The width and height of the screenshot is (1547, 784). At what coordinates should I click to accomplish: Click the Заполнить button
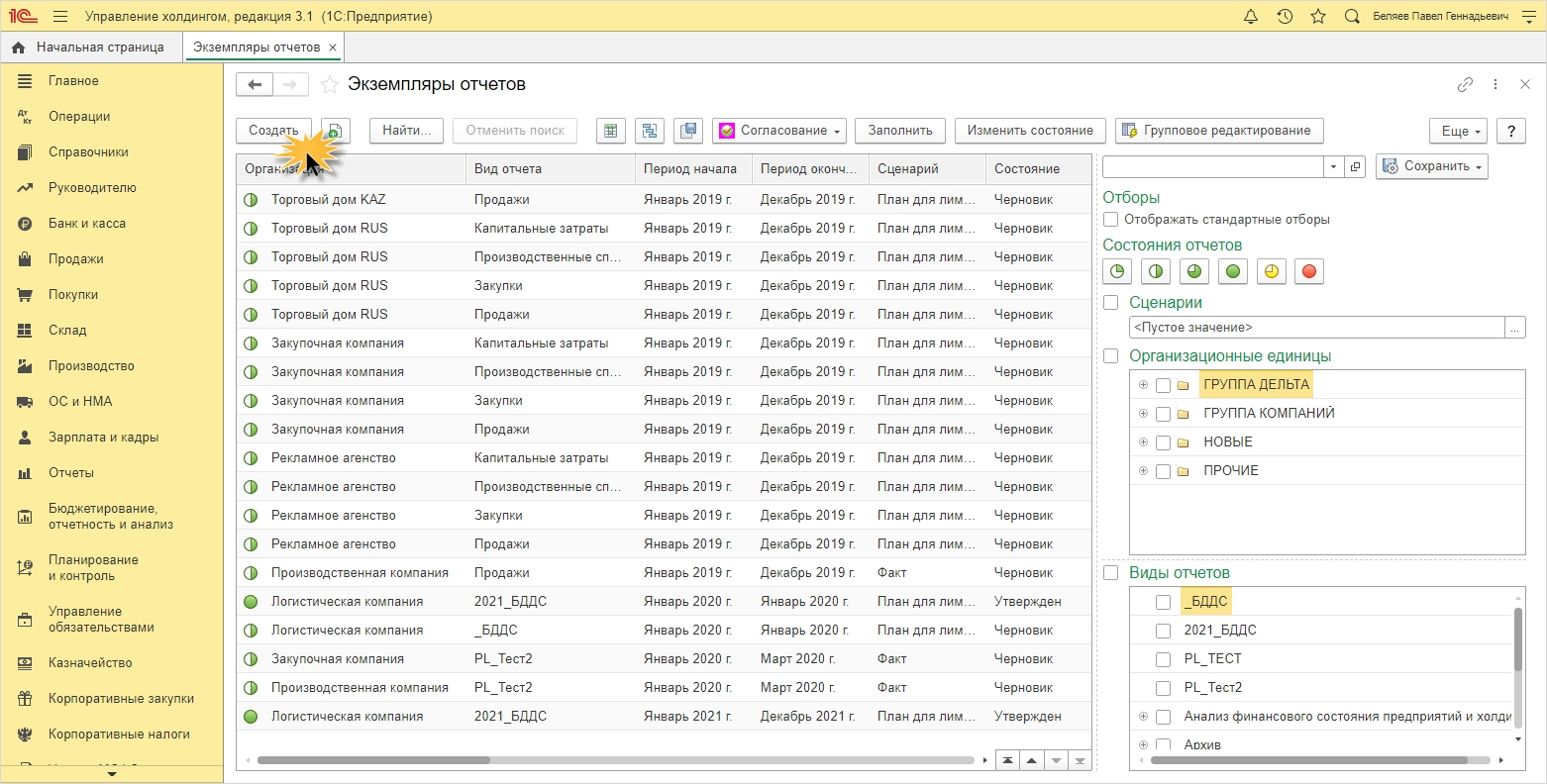click(x=899, y=131)
